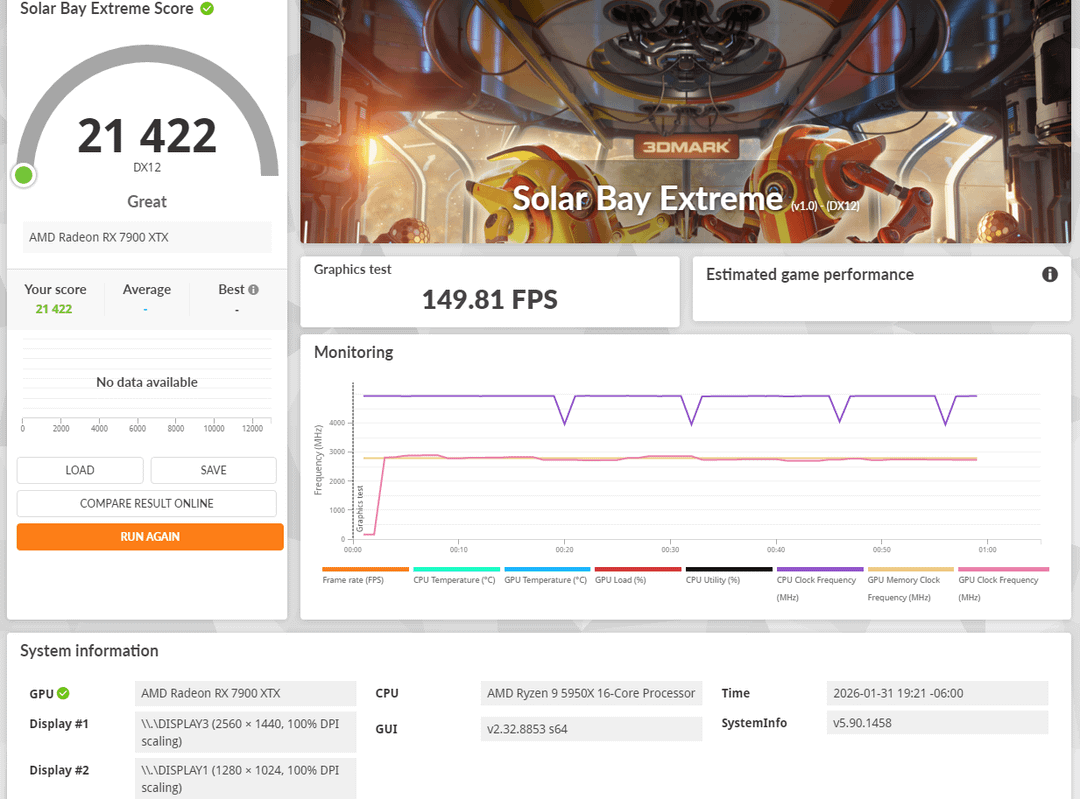1080x799 pixels.
Task: Toggle the CPU Temperature legend series
Action: coord(455,575)
